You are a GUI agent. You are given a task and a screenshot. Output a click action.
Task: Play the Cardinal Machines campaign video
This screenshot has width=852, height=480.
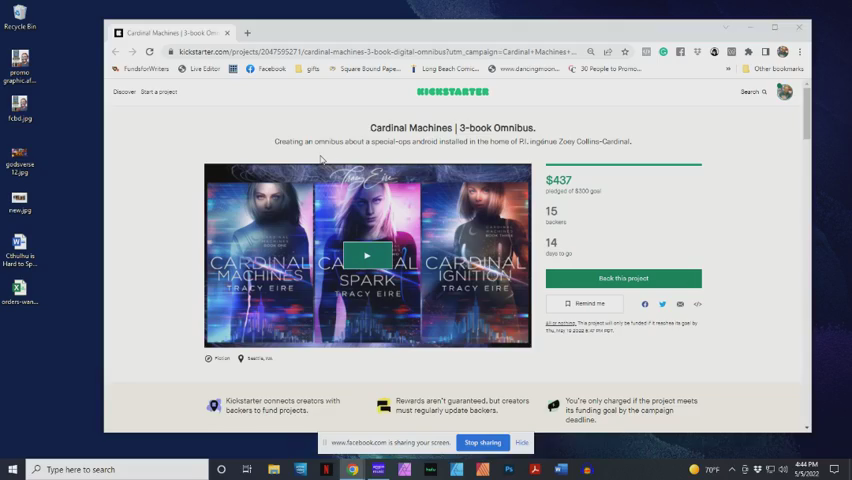click(x=367, y=255)
